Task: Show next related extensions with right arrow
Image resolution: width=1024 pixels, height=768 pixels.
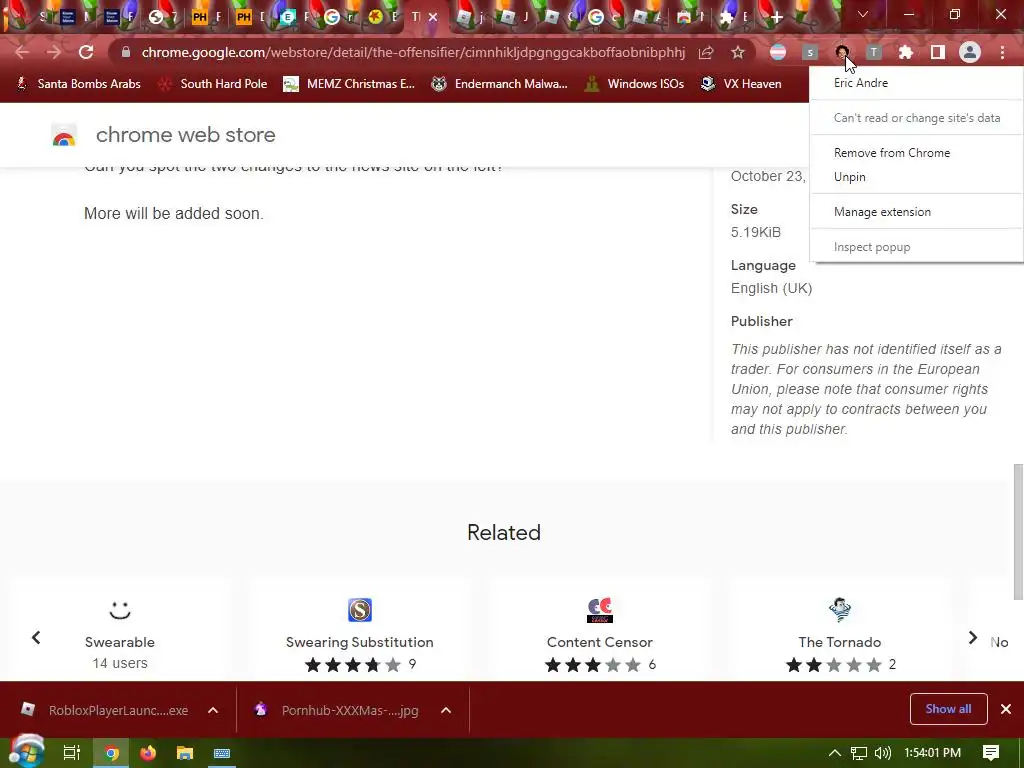Action: coord(972,637)
